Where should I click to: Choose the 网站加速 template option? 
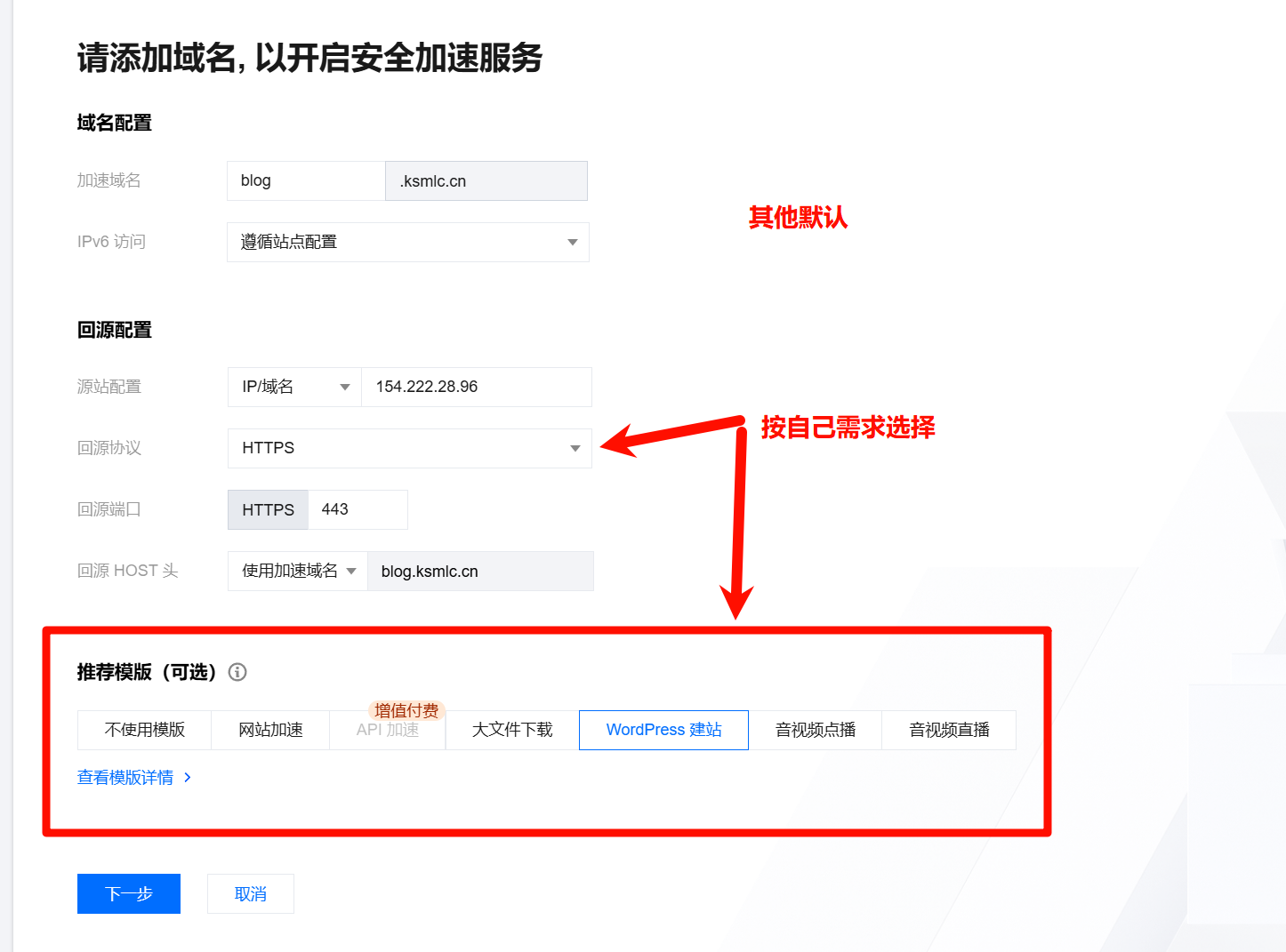pyautogui.click(x=270, y=730)
